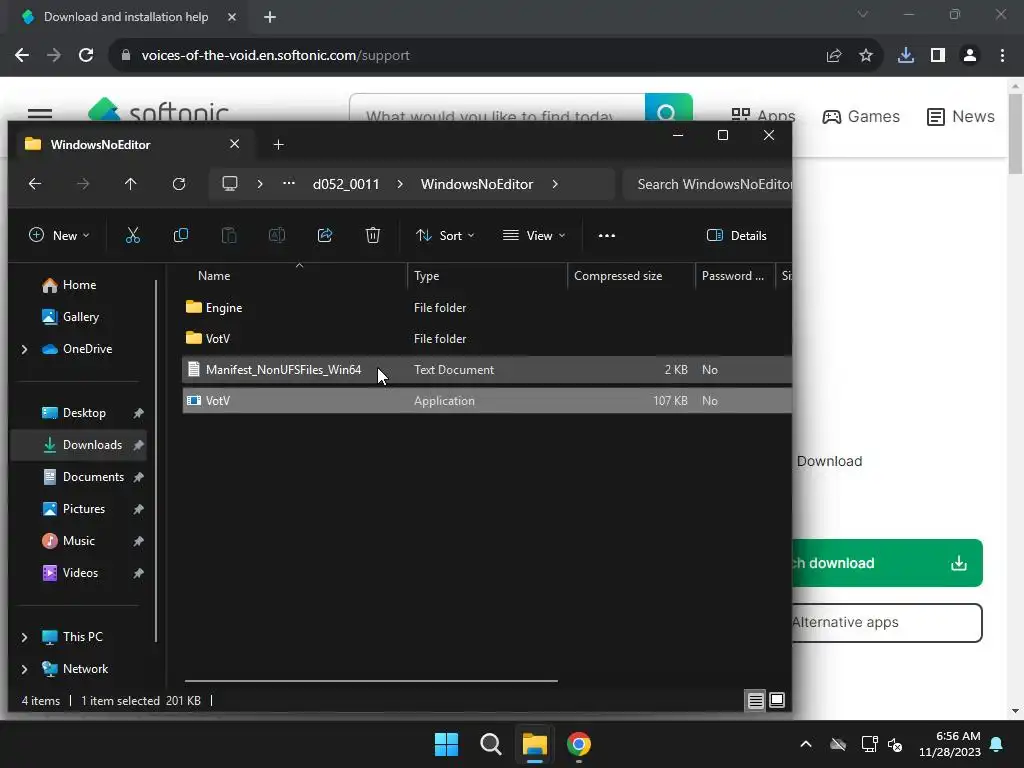The width and height of the screenshot is (1024, 768).
Task: Go back in the Chrome browser
Action: (x=22, y=56)
